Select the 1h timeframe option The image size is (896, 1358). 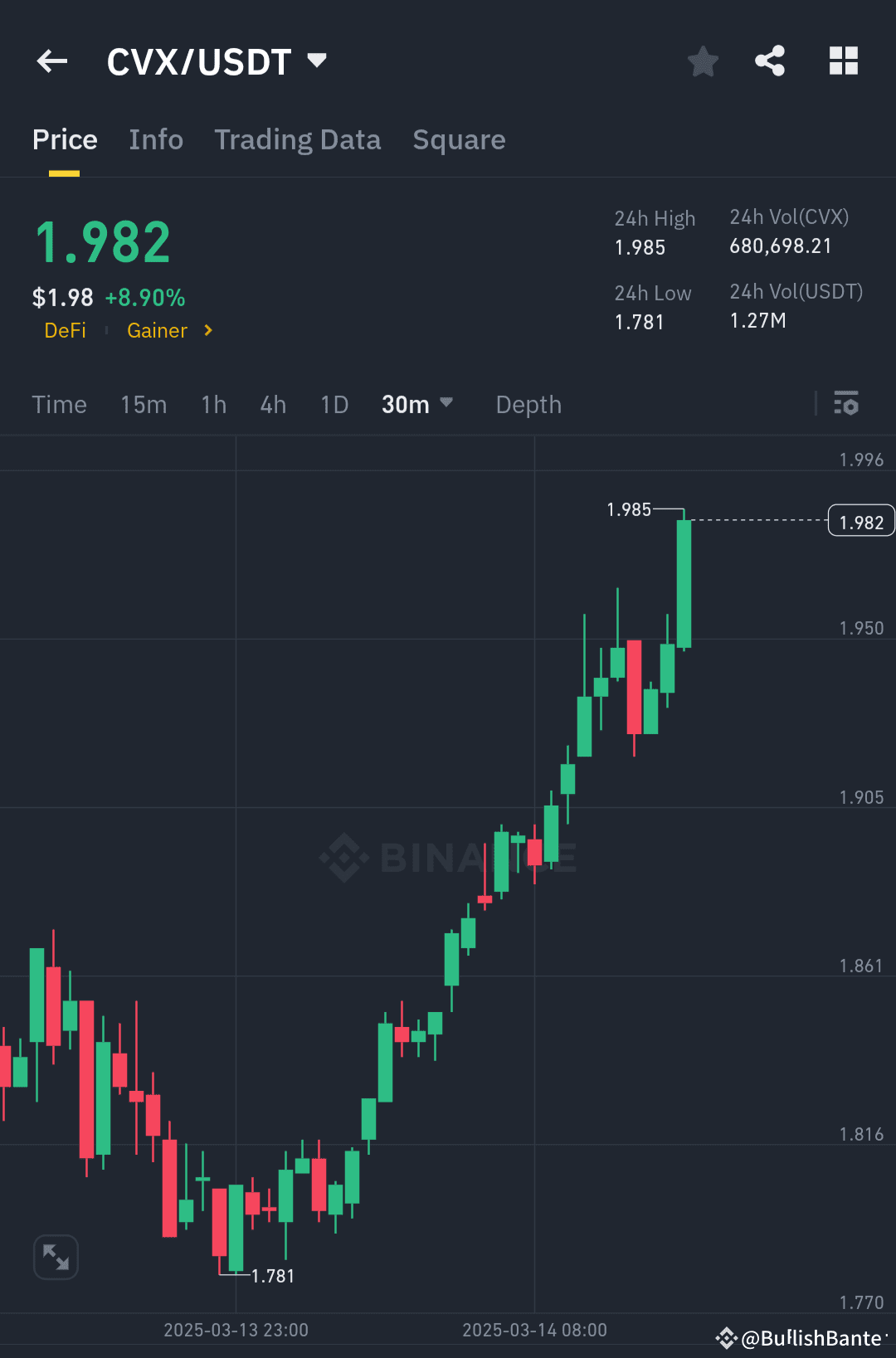(x=212, y=404)
